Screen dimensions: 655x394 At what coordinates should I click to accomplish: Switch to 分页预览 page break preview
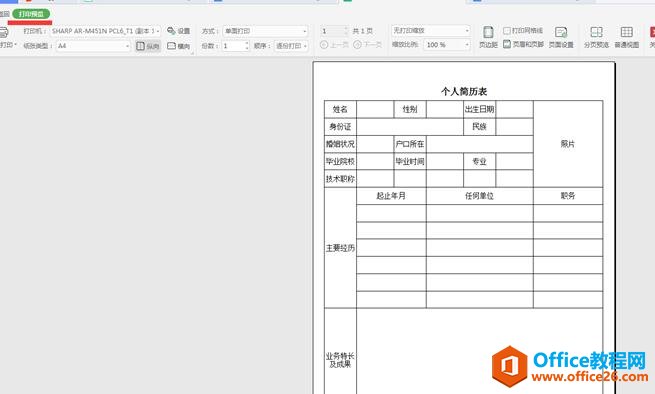(x=597, y=37)
